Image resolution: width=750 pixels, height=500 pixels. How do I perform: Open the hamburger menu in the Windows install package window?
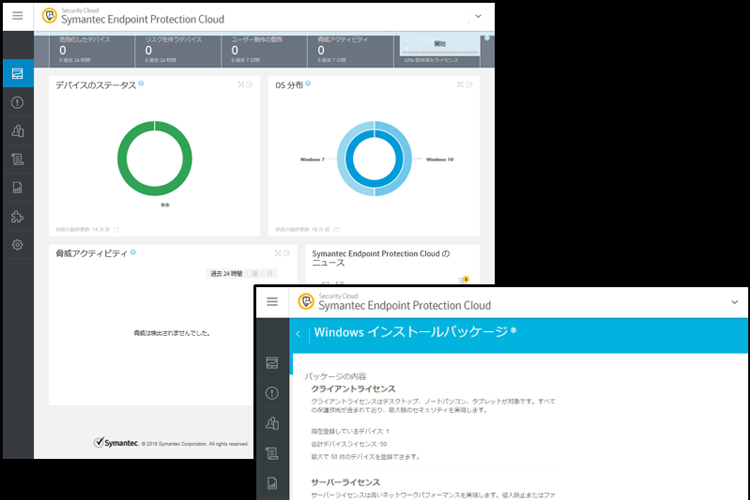pos(272,301)
